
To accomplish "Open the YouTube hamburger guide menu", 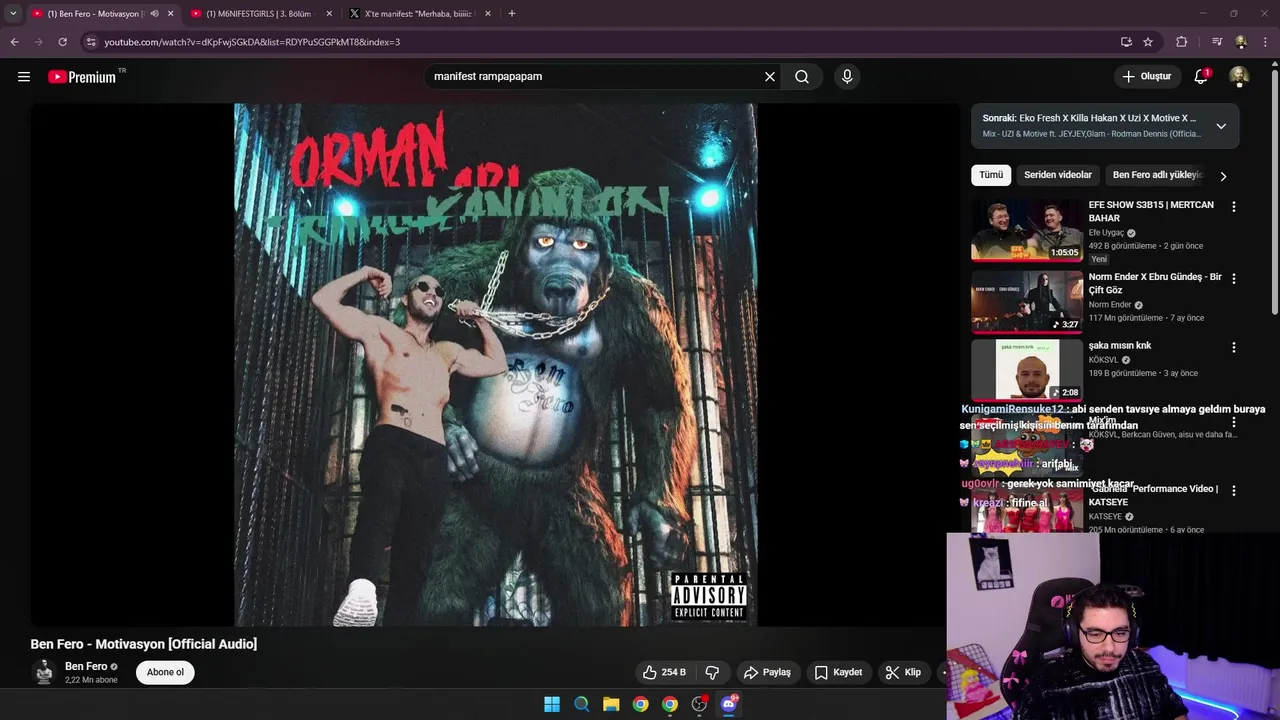I will click(x=24, y=76).
